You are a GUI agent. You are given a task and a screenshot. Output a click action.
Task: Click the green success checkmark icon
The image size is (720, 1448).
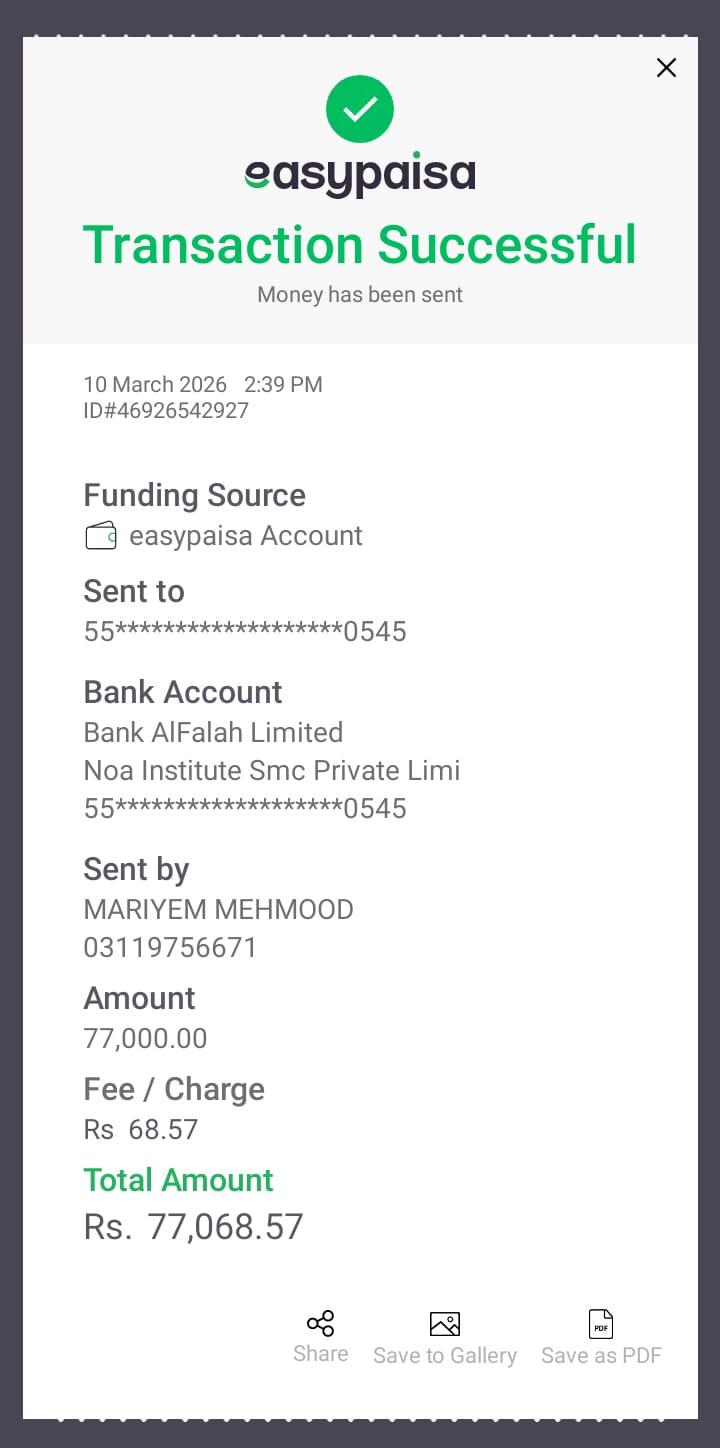point(360,108)
